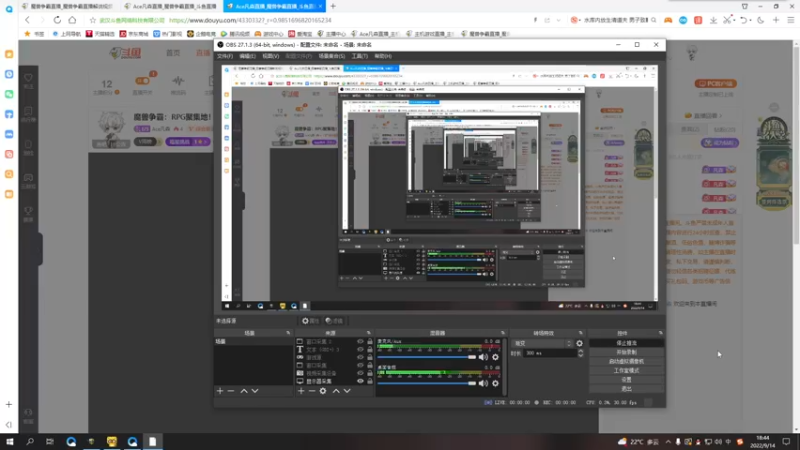
Task: Switch to the first browser tab
Action: 70,6
